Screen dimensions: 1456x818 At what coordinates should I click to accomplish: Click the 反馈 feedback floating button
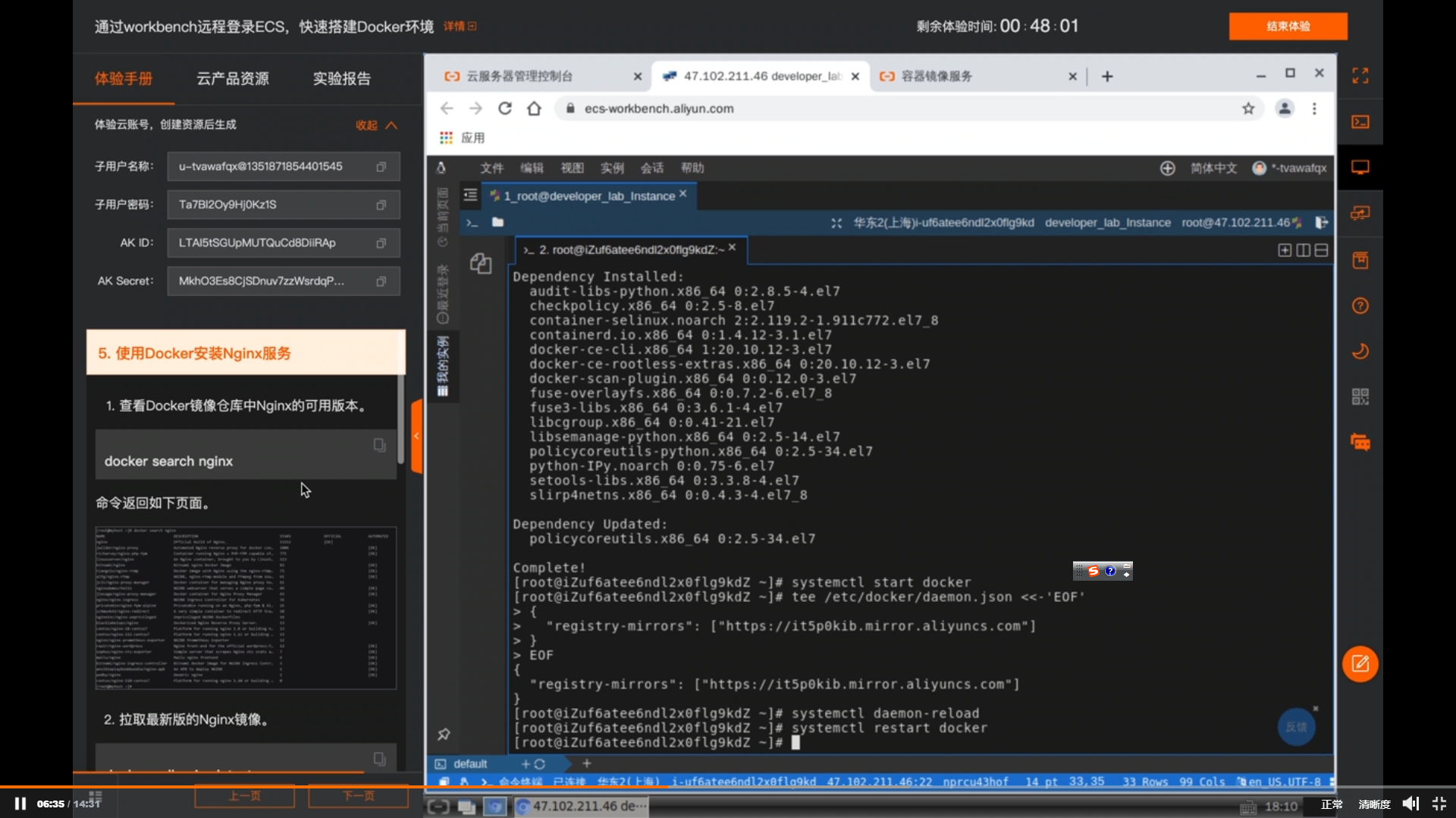(1296, 727)
